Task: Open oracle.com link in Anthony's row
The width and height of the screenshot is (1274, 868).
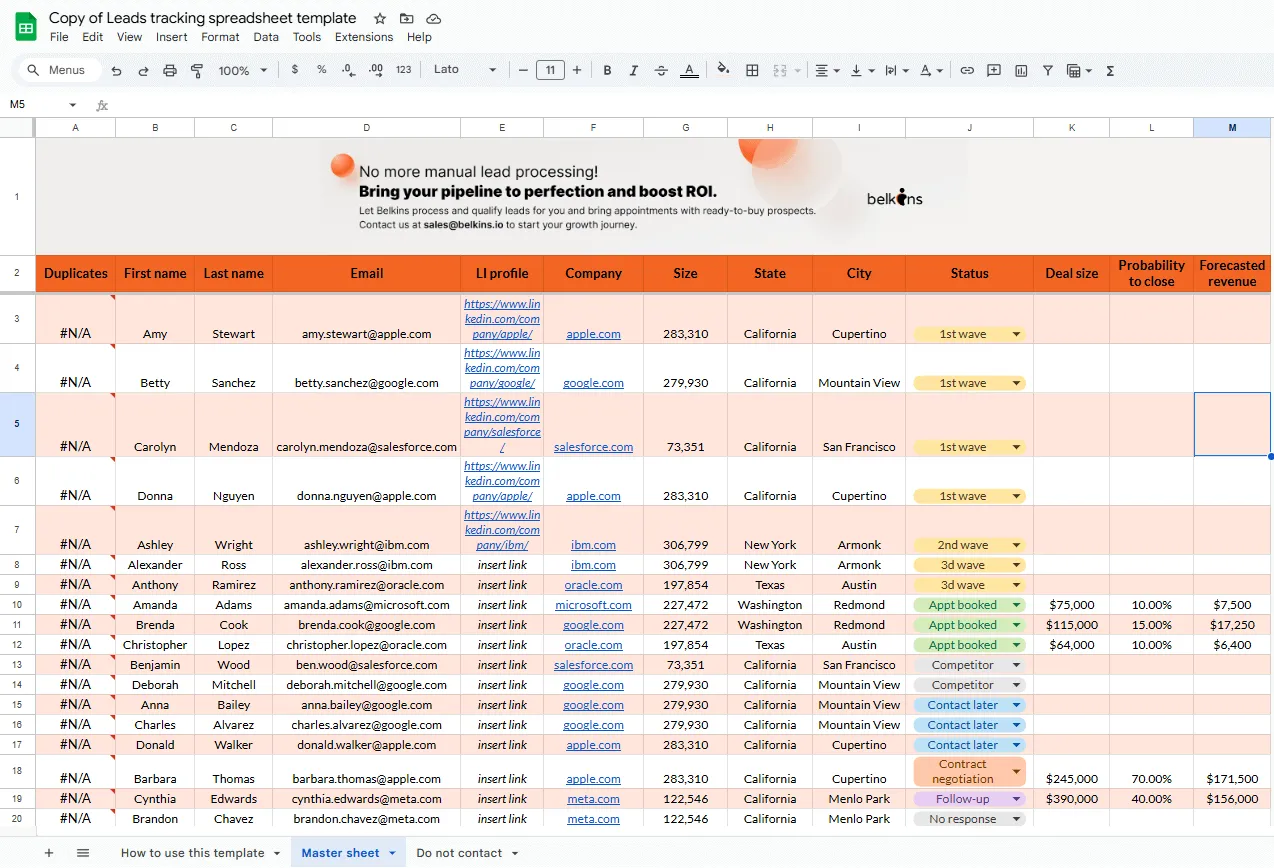Action: tap(593, 585)
